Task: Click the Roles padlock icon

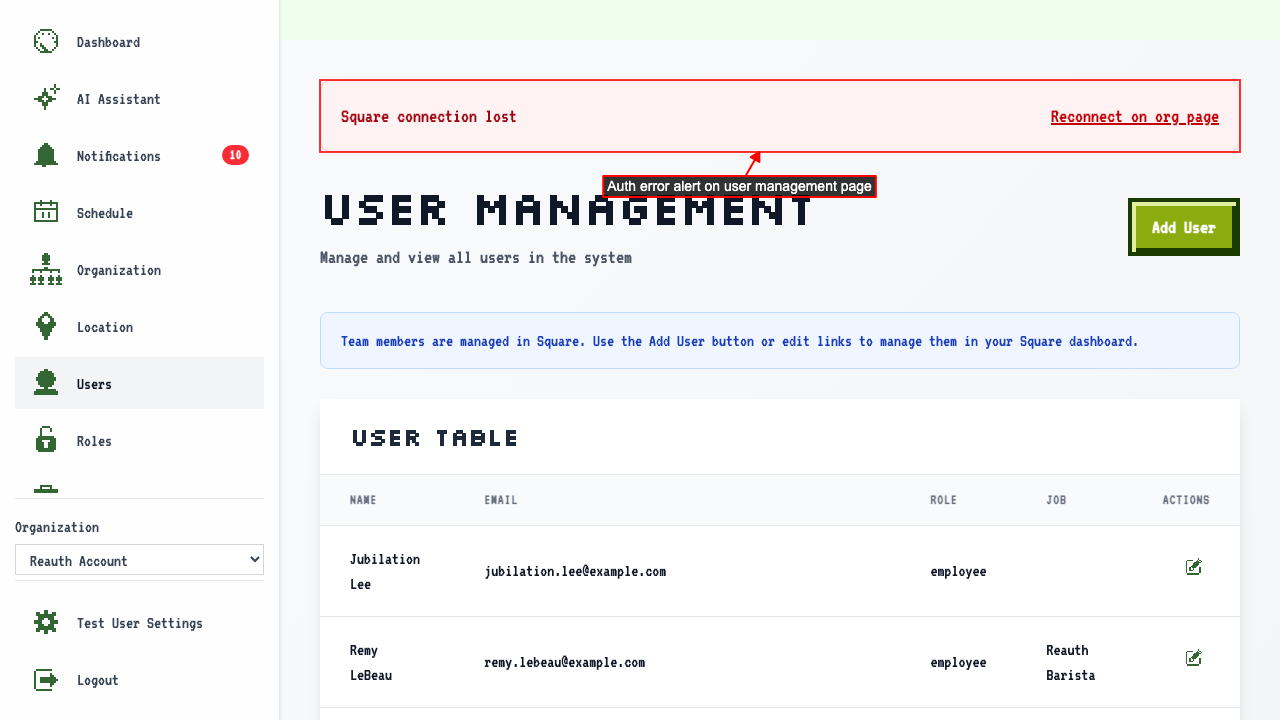Action: pos(46,441)
